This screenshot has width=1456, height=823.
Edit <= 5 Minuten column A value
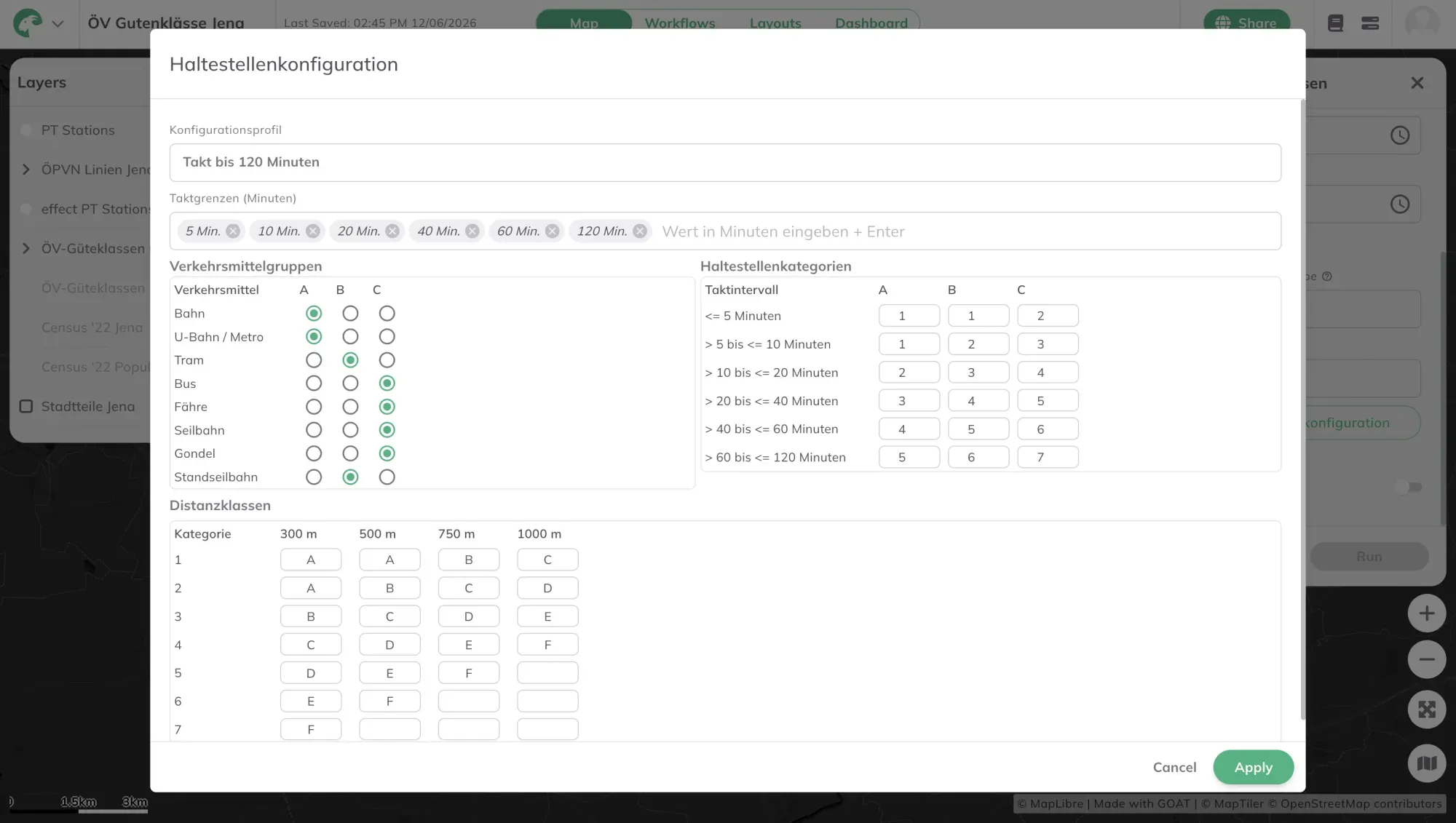click(909, 316)
